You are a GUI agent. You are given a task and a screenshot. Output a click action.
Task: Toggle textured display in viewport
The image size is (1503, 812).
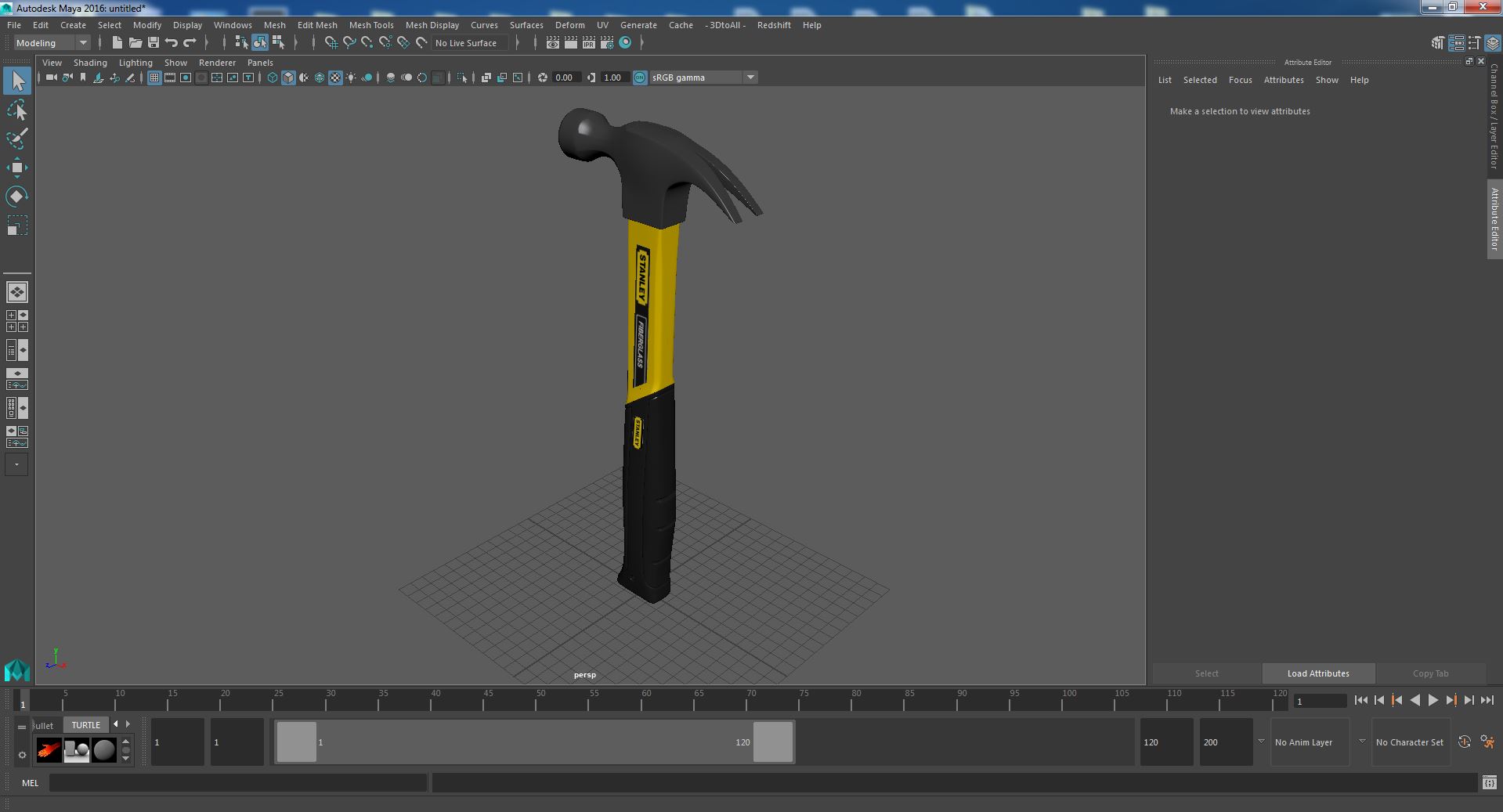point(335,78)
